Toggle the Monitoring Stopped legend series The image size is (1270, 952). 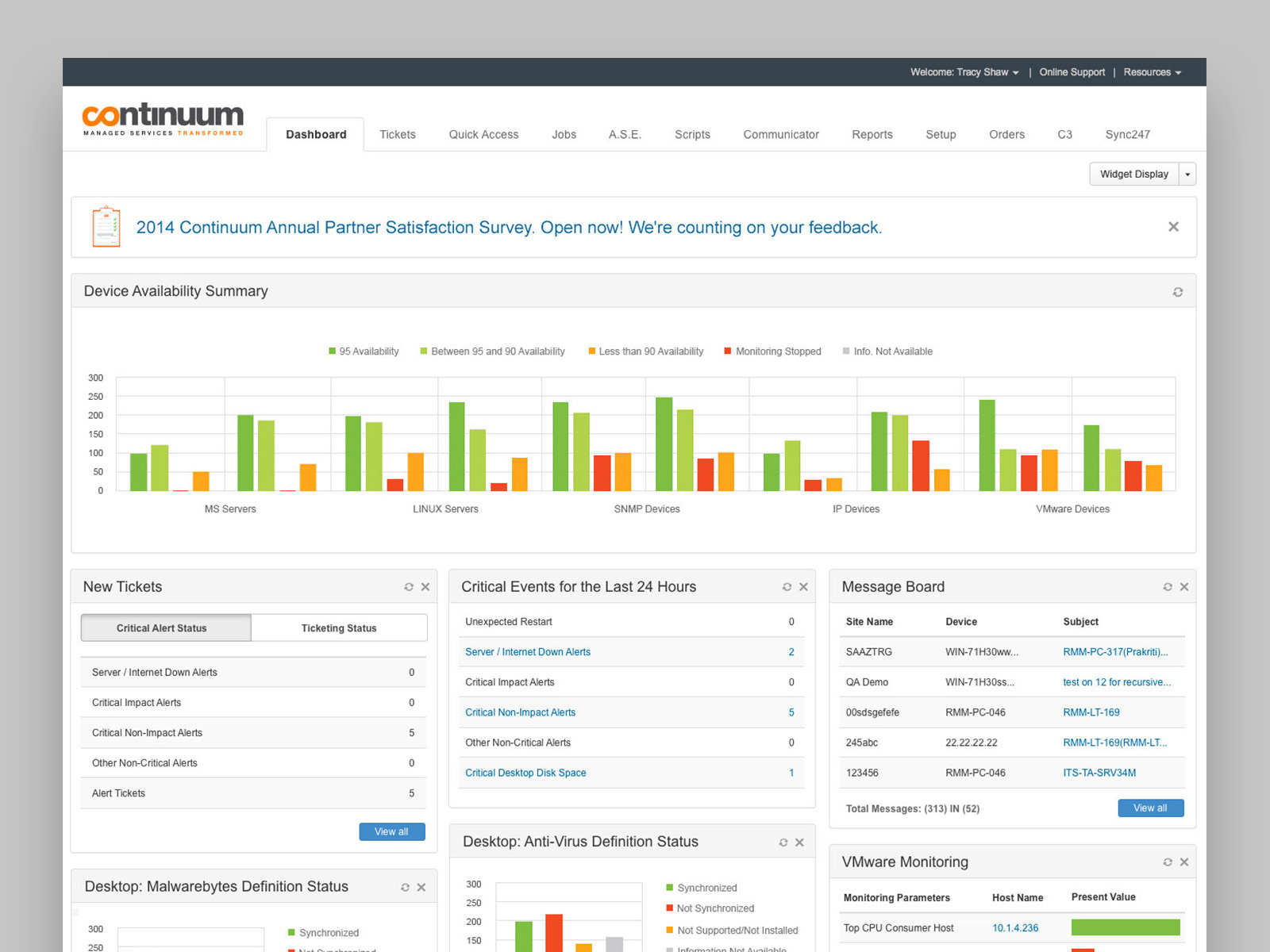[x=772, y=351]
